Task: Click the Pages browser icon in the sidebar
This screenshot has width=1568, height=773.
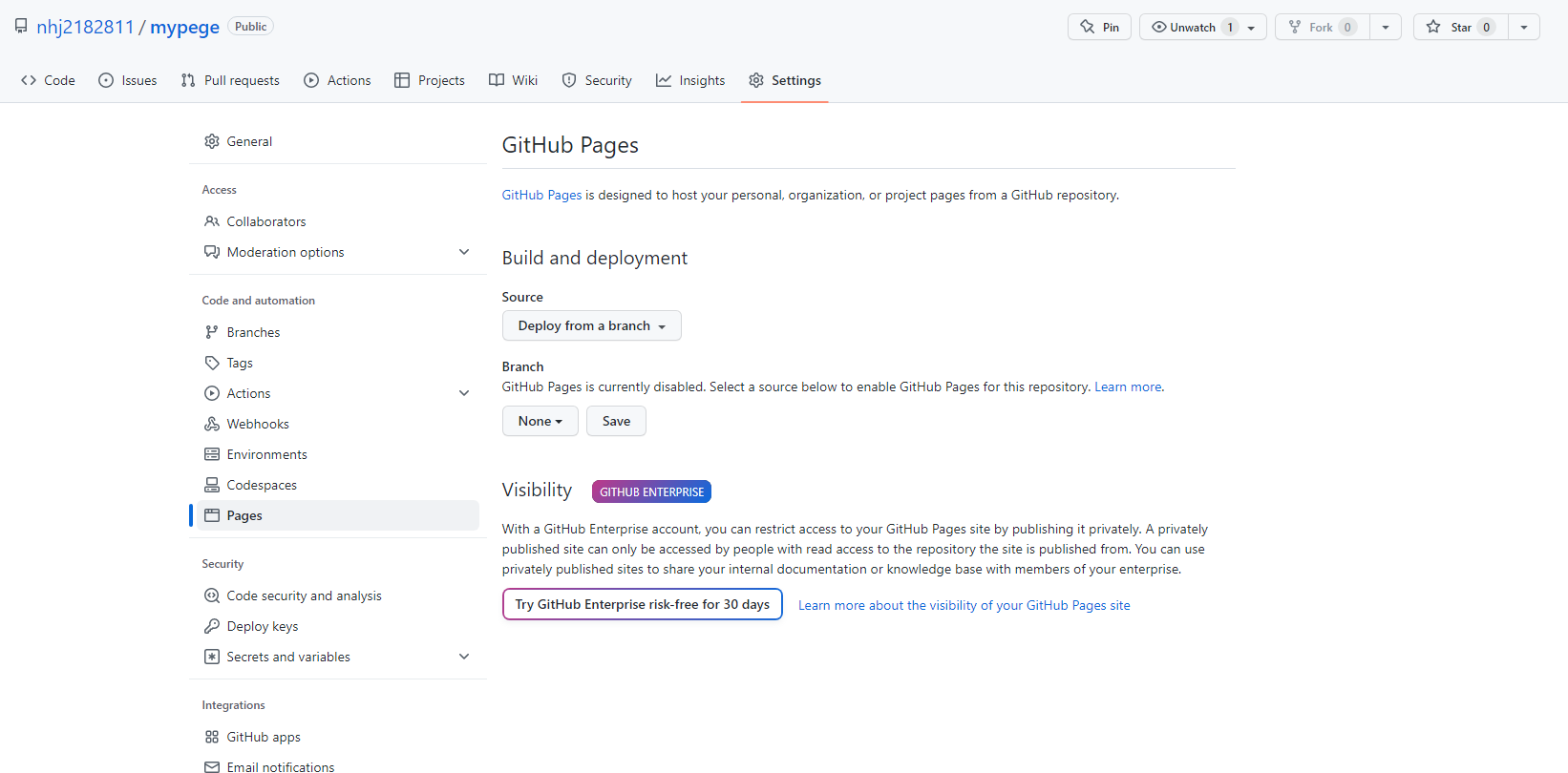Action: 212,515
